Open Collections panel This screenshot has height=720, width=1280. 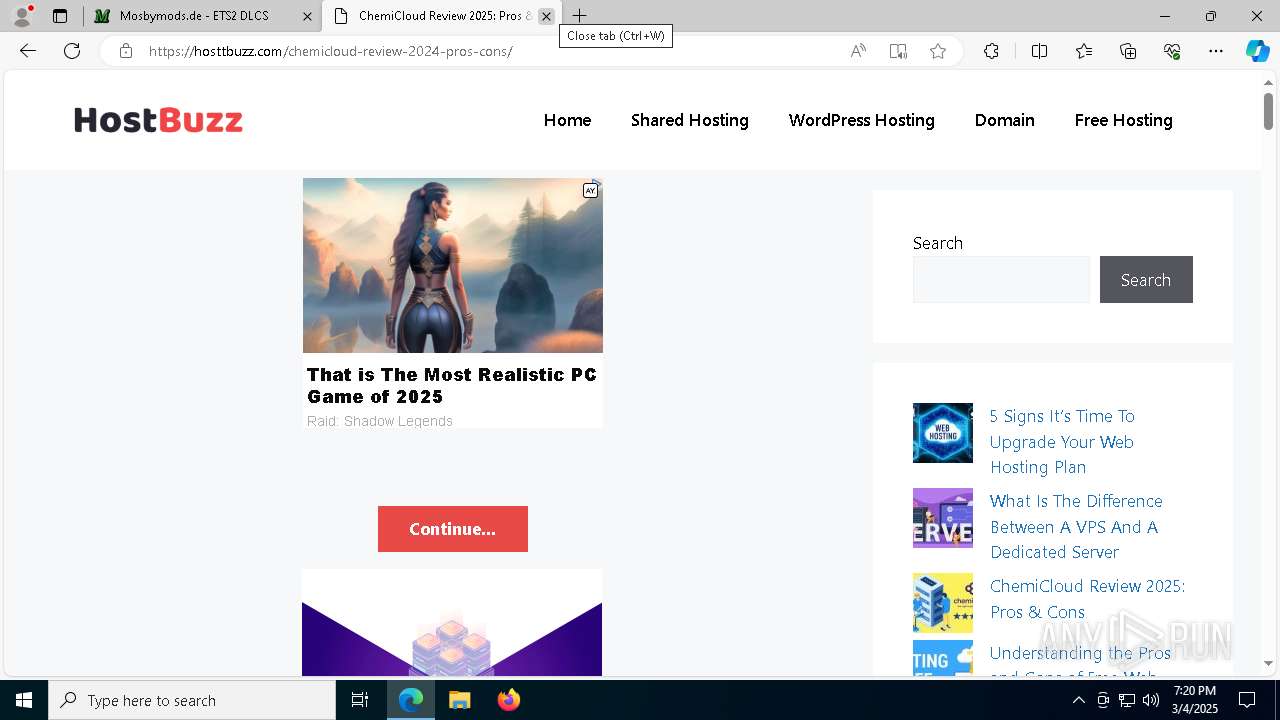point(1128,51)
